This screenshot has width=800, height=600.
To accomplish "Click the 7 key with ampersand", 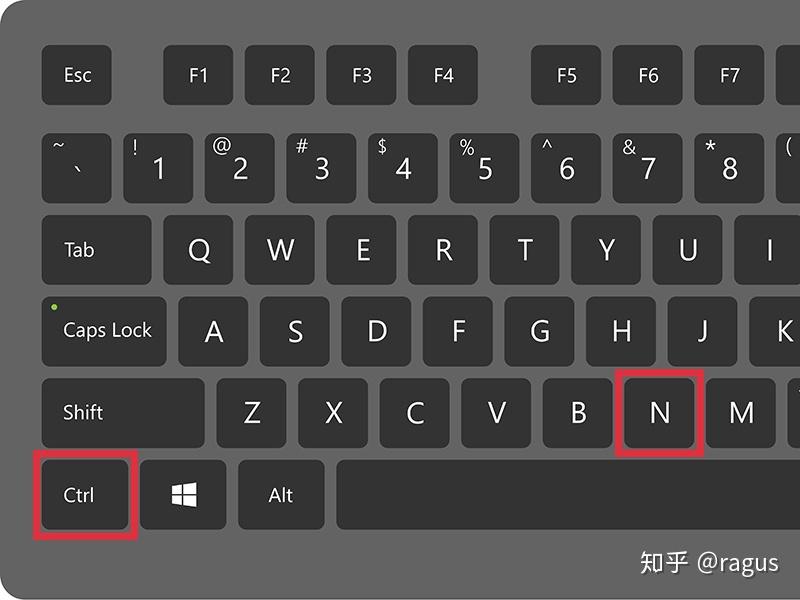I will tap(647, 168).
